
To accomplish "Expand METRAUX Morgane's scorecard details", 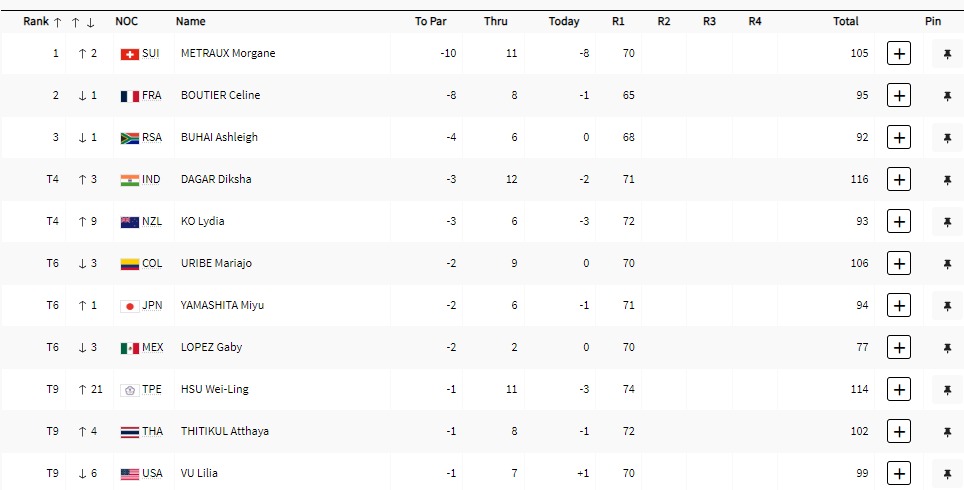I will 899,54.
